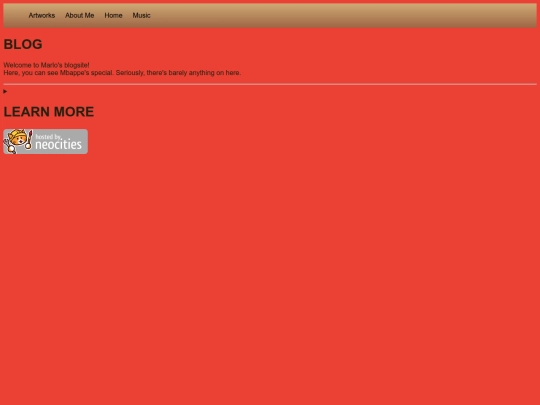Click the LEARN MORE heading

(x=49, y=112)
